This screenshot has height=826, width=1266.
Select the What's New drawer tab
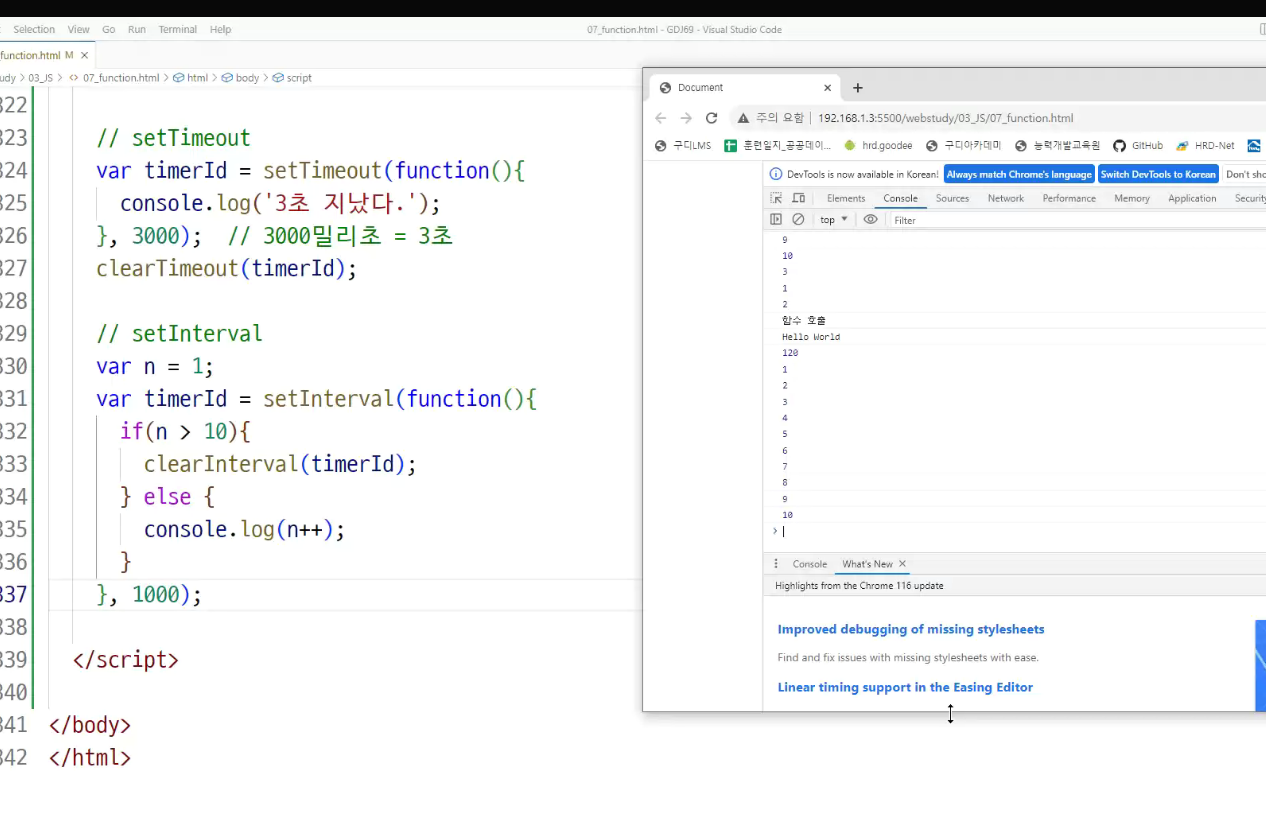(x=867, y=564)
